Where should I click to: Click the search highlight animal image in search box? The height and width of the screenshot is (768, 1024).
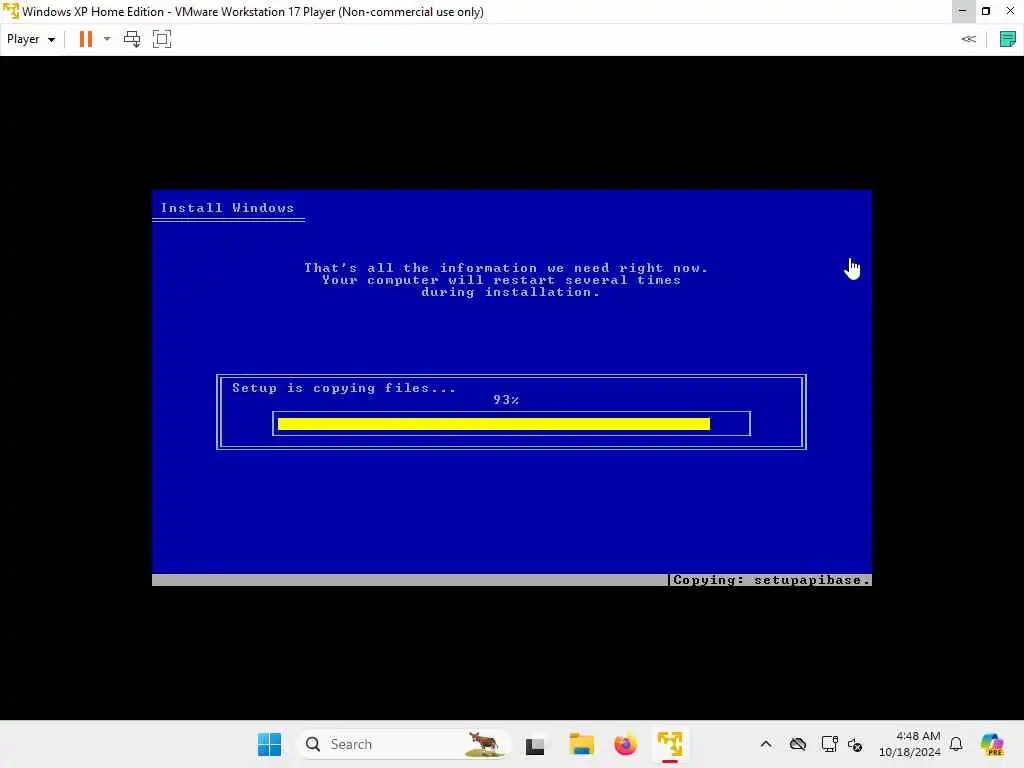point(483,744)
